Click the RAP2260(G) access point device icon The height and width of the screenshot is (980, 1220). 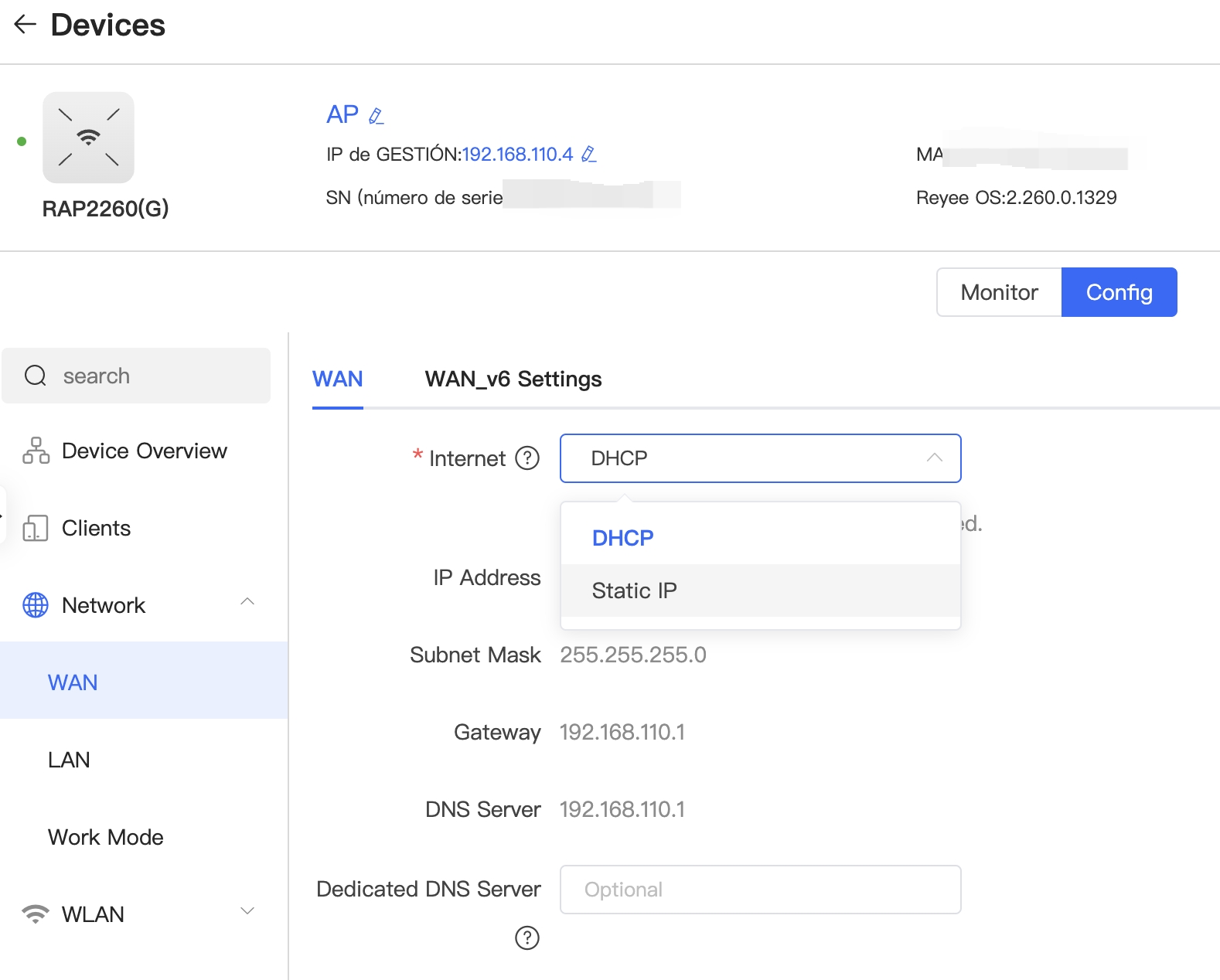pos(88,138)
